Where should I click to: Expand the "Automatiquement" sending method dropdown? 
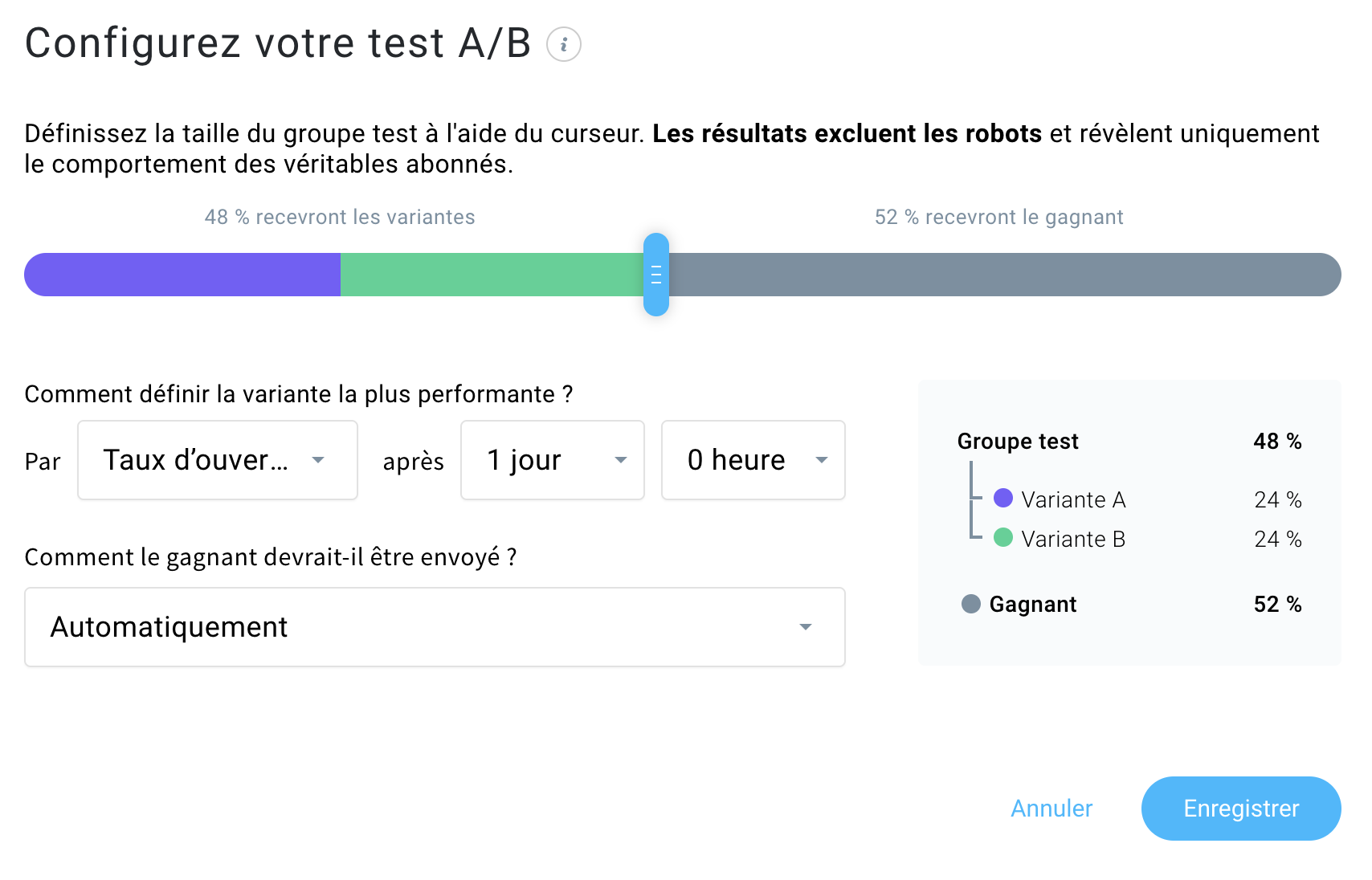tap(435, 627)
